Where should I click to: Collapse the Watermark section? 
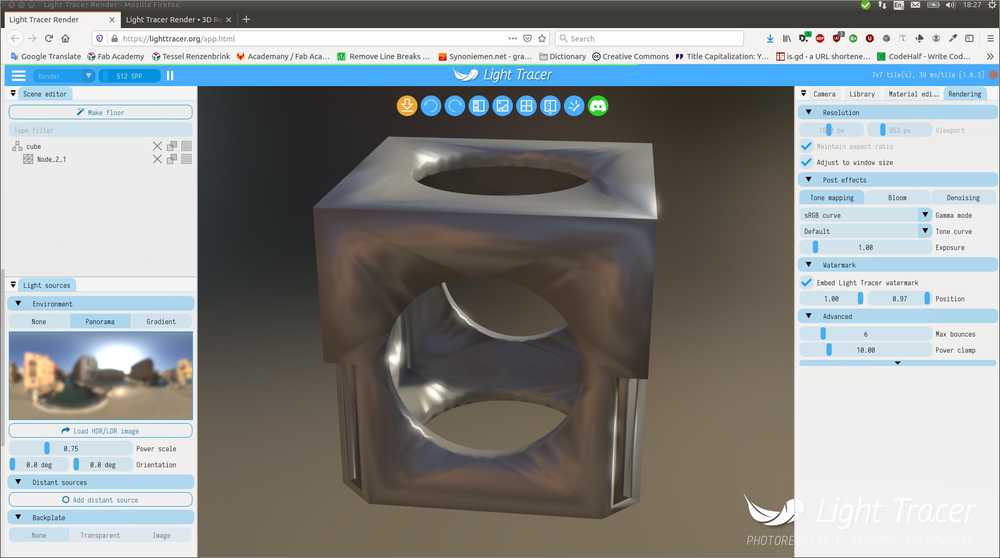[809, 265]
